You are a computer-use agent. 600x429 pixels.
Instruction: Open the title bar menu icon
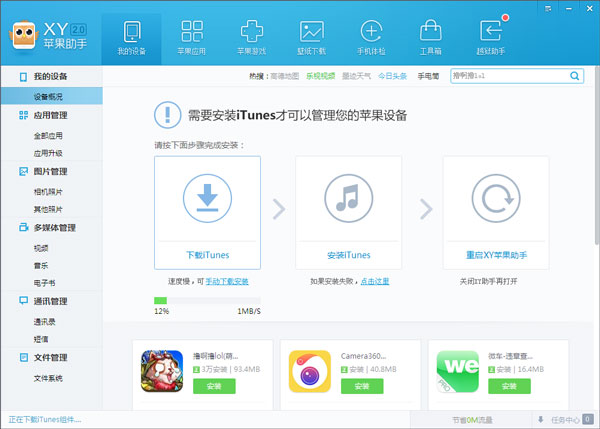click(548, 8)
